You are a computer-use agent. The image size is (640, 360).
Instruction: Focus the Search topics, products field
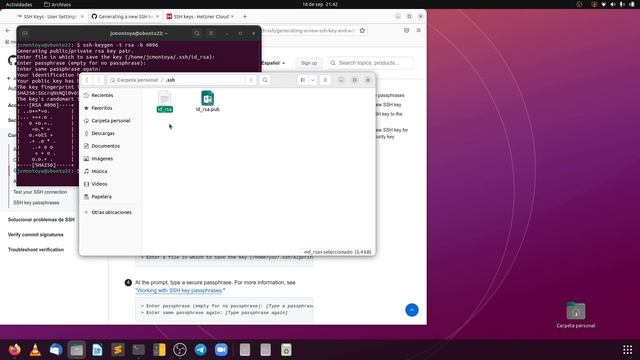371,63
